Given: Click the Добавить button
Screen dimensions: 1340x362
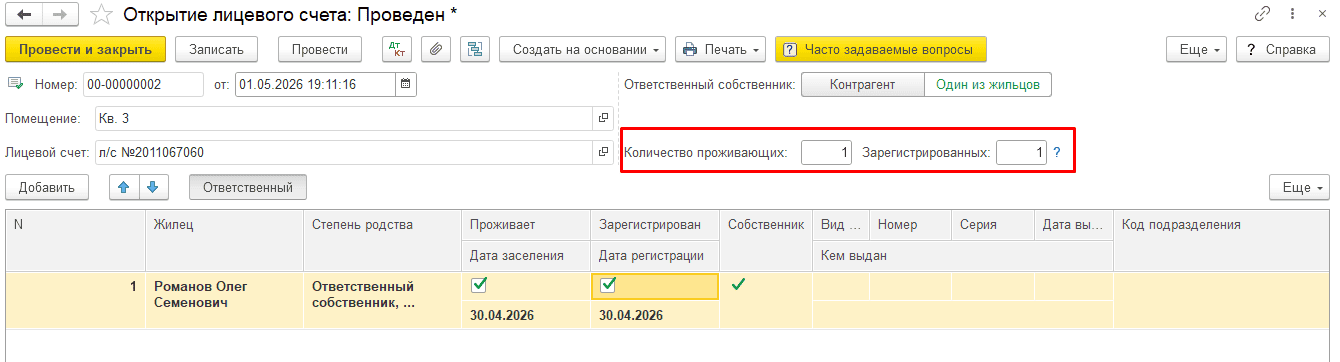Looking at the screenshot, I should point(47,187).
